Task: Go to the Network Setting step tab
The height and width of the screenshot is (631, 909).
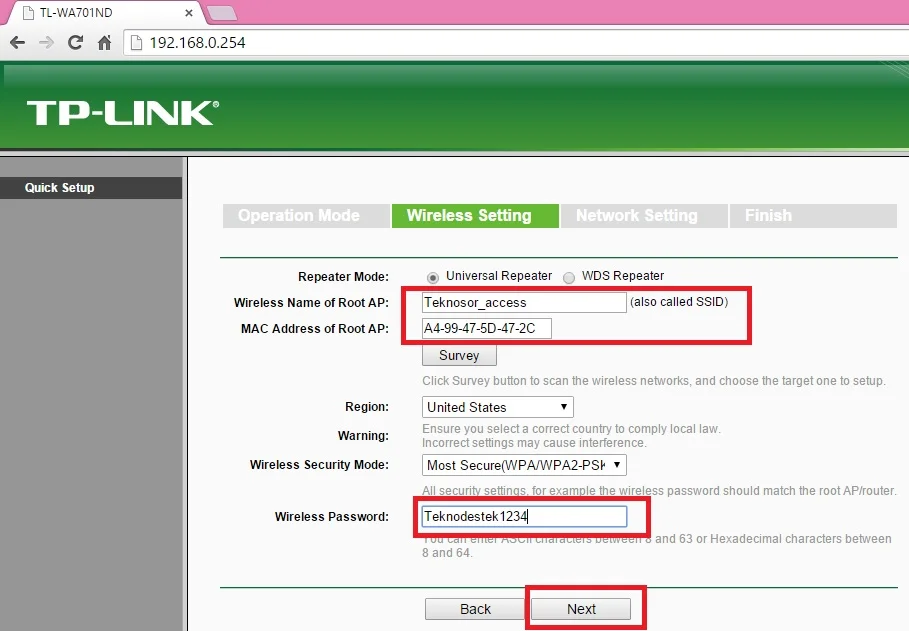Action: click(x=636, y=216)
